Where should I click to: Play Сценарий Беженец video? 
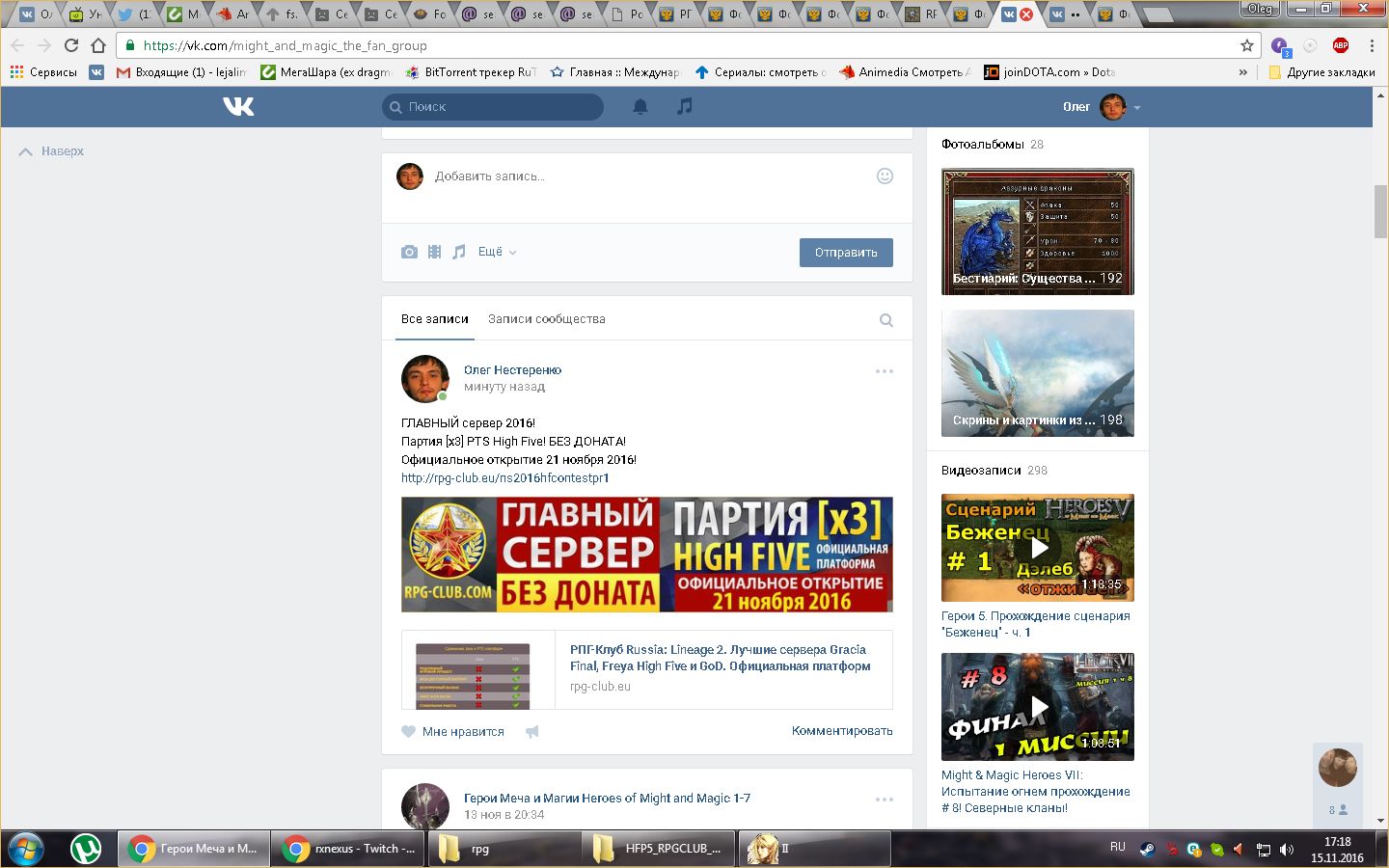tap(1038, 548)
